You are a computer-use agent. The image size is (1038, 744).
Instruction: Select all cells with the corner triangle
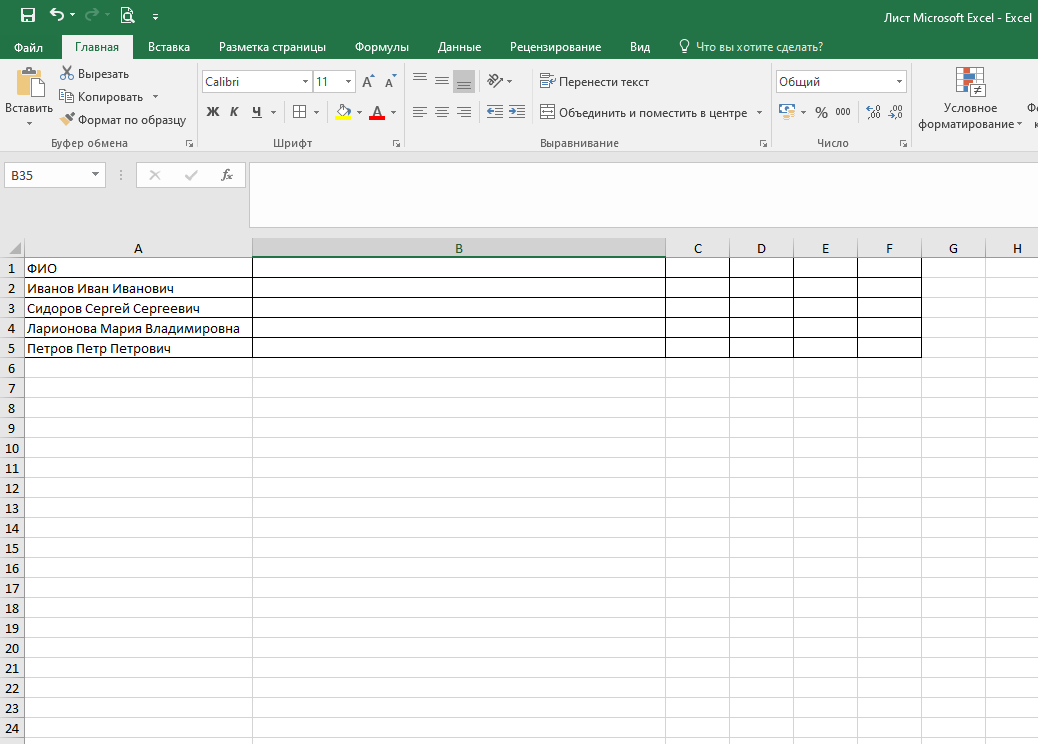pos(13,248)
